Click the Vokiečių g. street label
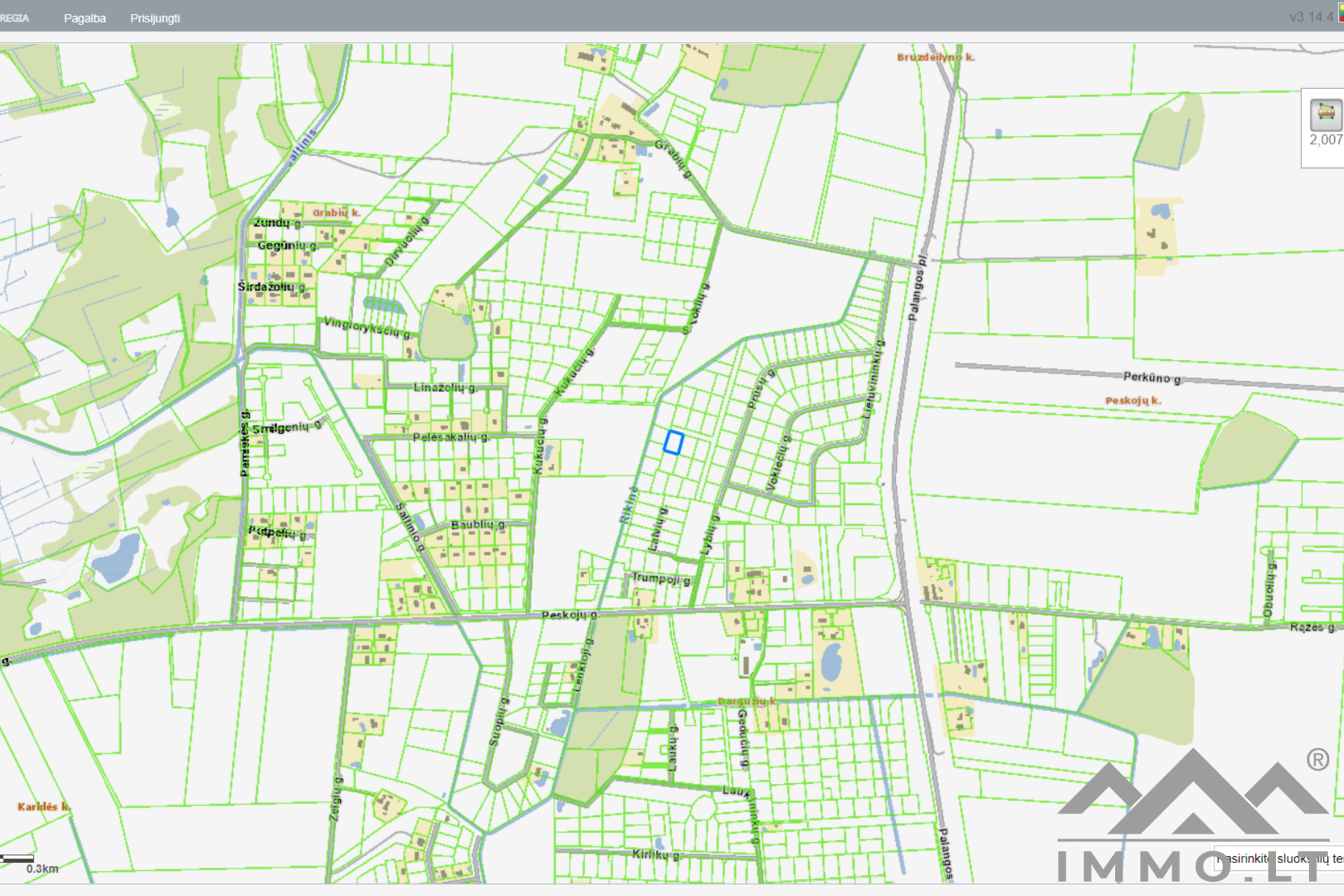The height and width of the screenshot is (896, 1344). pyautogui.click(x=778, y=463)
